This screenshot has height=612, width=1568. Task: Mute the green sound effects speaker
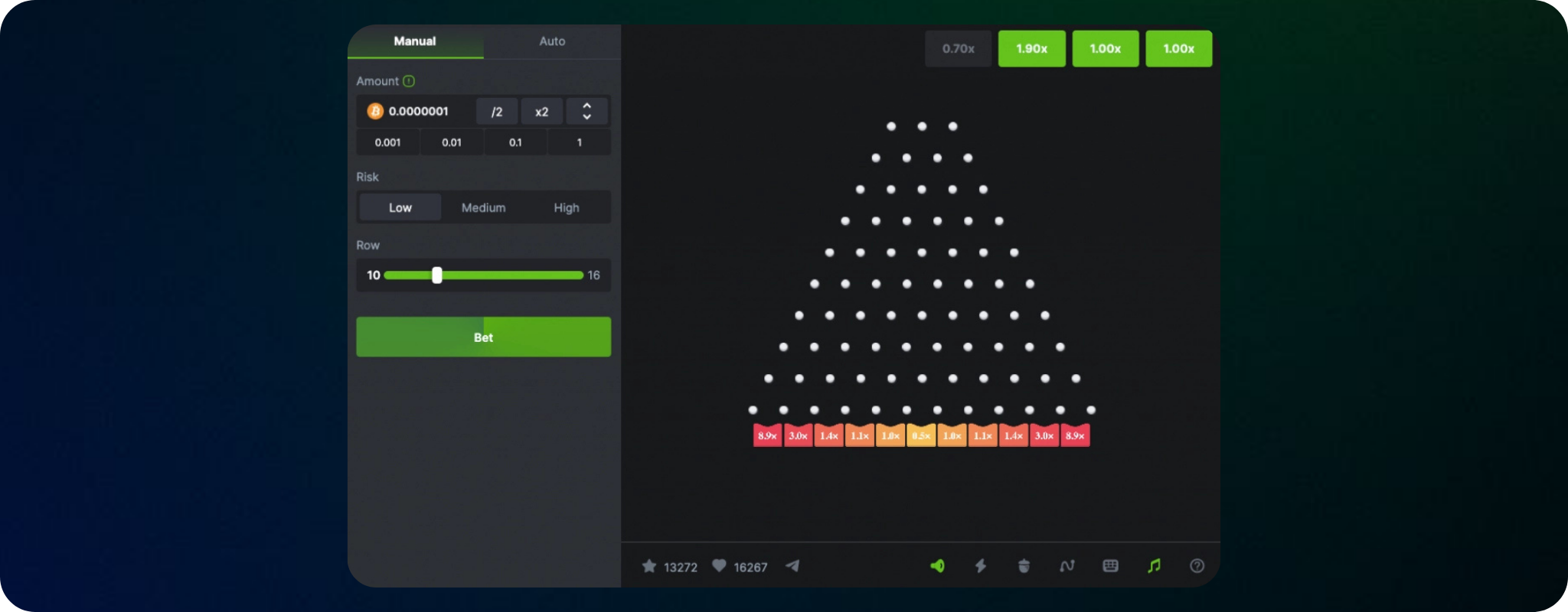click(x=937, y=566)
